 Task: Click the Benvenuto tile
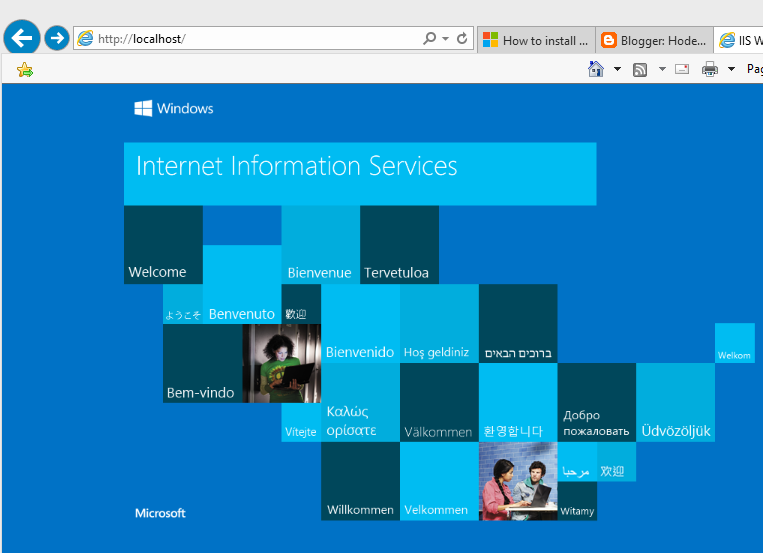[x=242, y=285]
